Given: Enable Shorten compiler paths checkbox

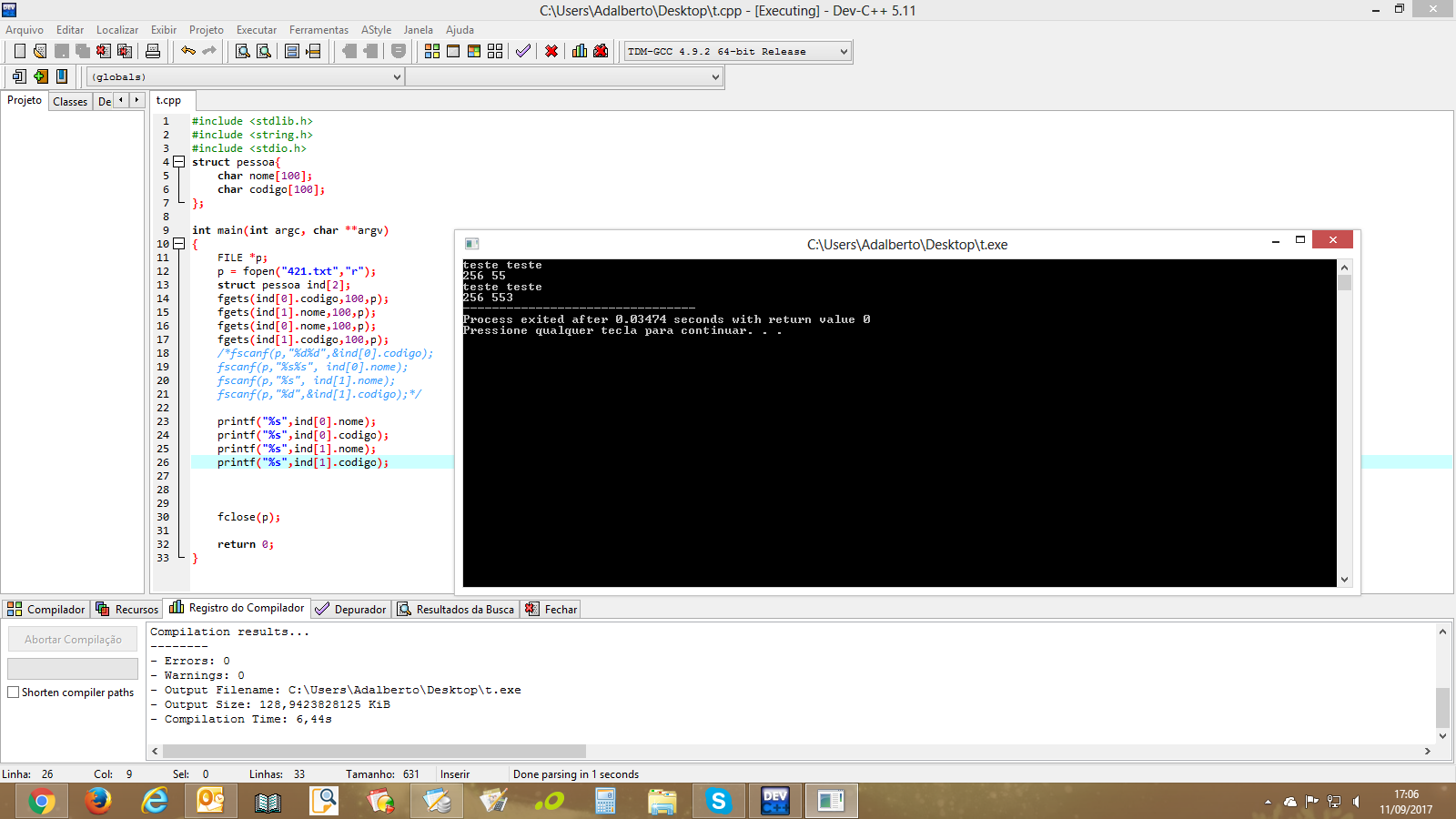Looking at the screenshot, I should pos(14,693).
